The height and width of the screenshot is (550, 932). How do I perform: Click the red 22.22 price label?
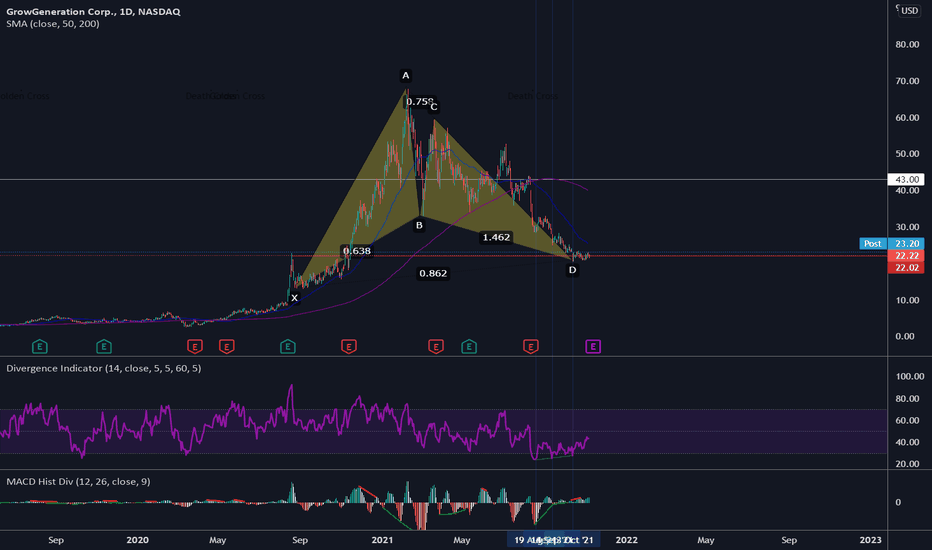coord(906,256)
